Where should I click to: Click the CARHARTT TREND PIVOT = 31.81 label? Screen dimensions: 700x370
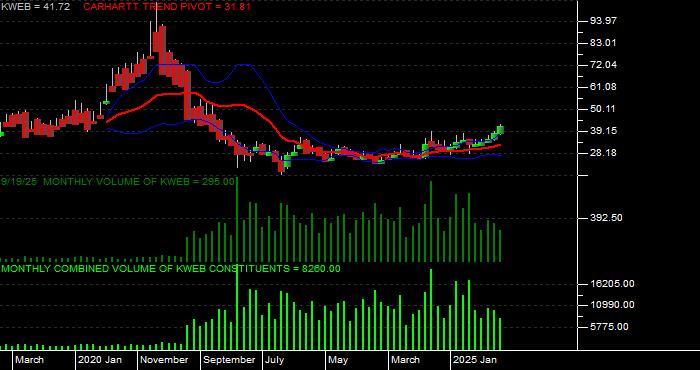click(x=167, y=7)
